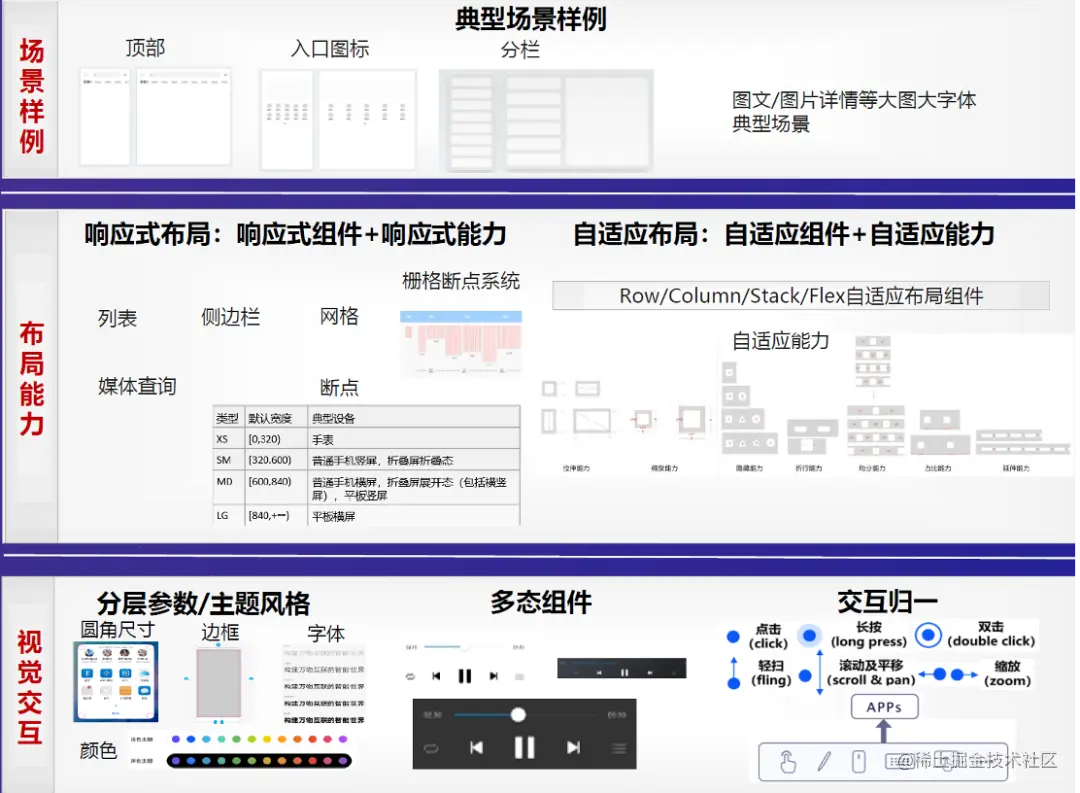1080x793 pixels.
Task: Pause playback in the small dark mini player
Action: click(624, 672)
